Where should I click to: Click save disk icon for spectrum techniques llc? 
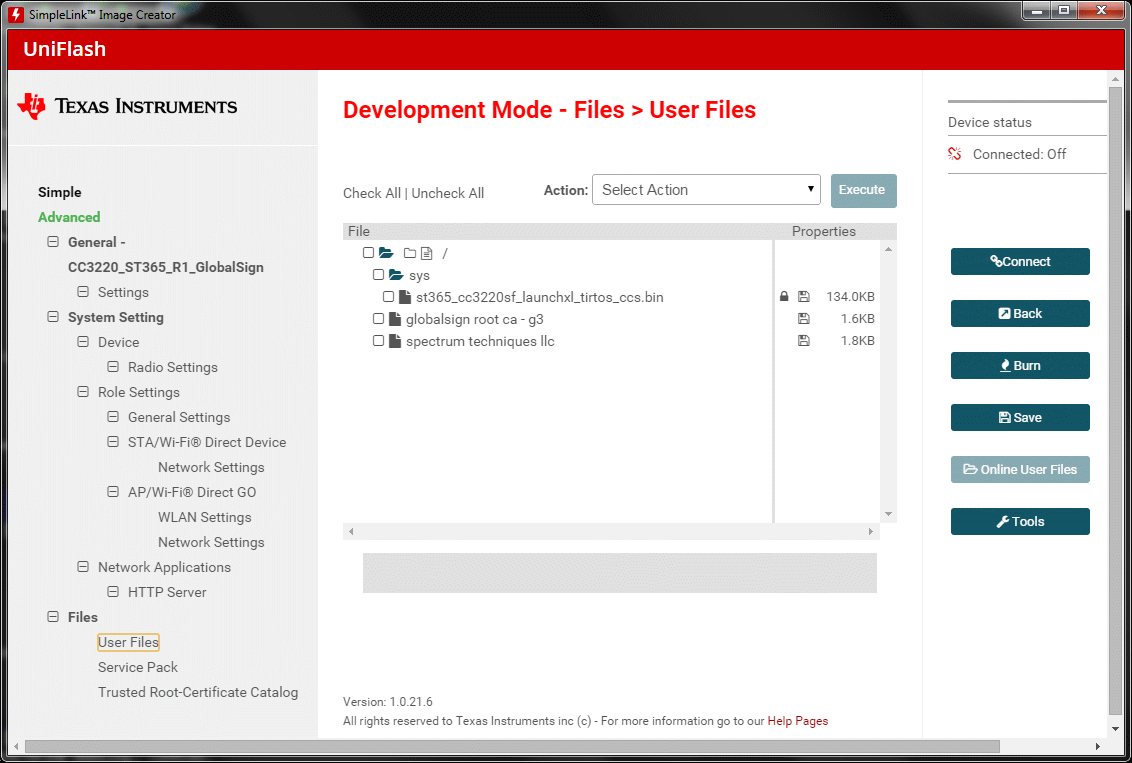[804, 340]
